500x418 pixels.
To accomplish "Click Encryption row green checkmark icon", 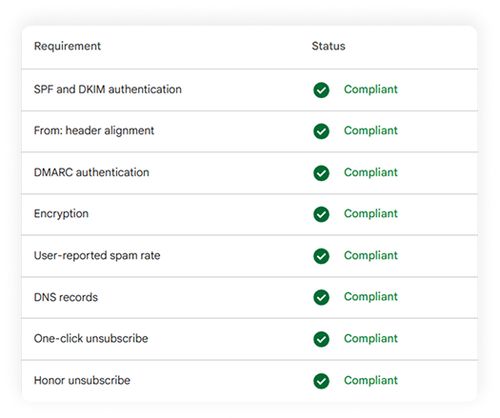I will [321, 214].
